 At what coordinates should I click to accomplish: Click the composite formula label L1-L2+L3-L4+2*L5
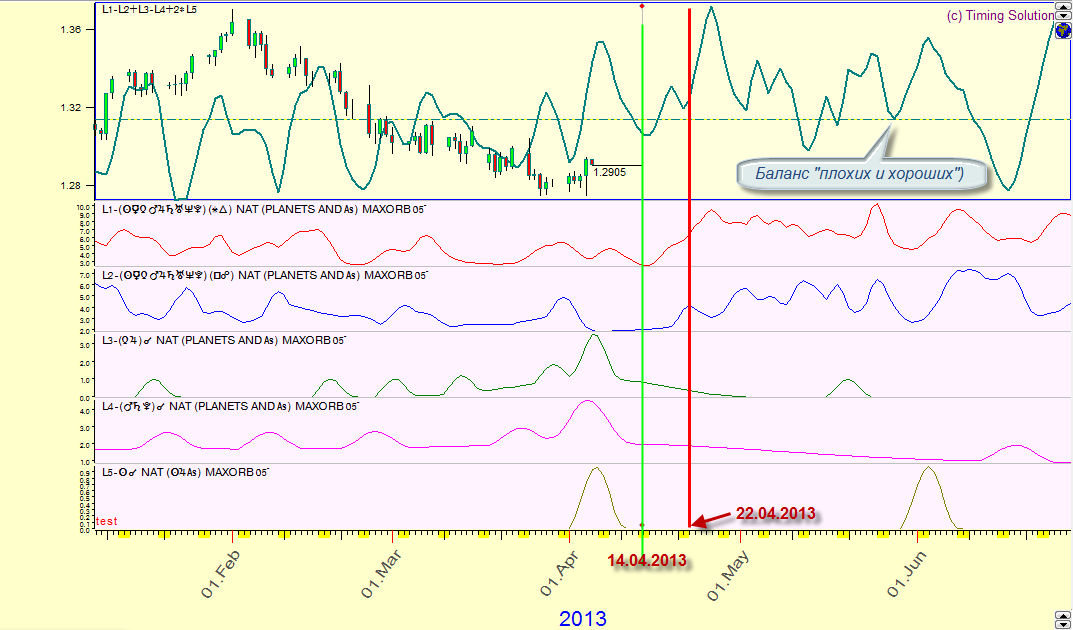[x=150, y=10]
